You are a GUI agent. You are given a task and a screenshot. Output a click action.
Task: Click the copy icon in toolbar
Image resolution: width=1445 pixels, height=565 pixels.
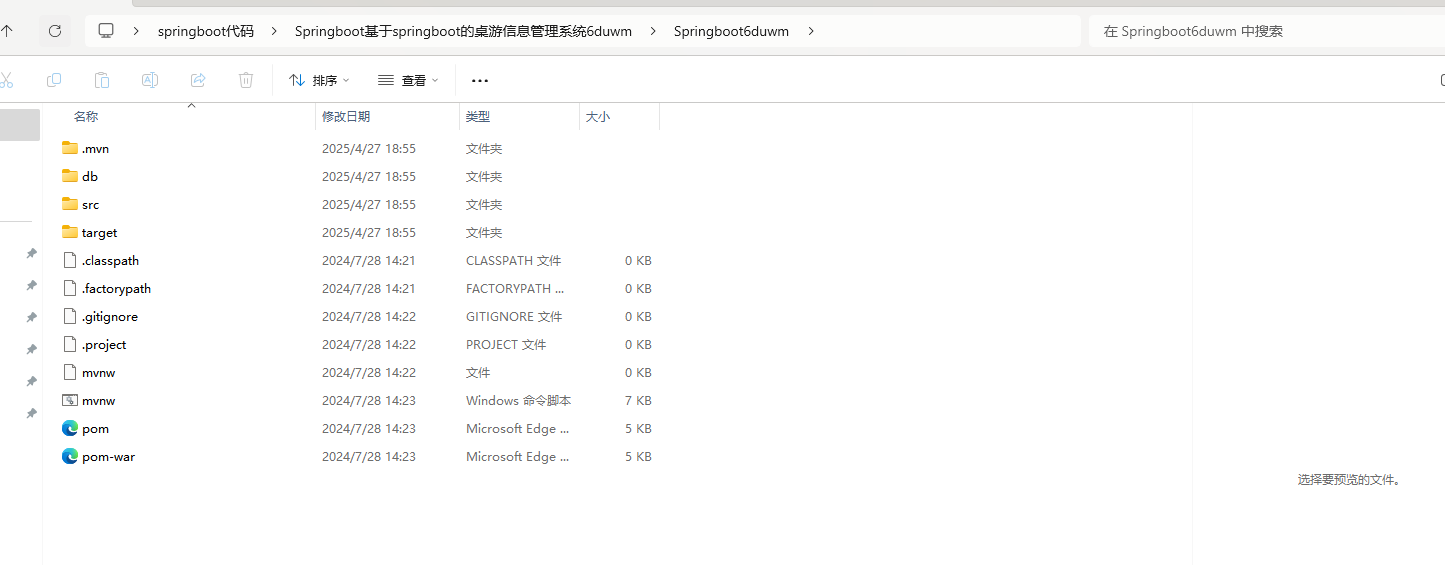[54, 80]
